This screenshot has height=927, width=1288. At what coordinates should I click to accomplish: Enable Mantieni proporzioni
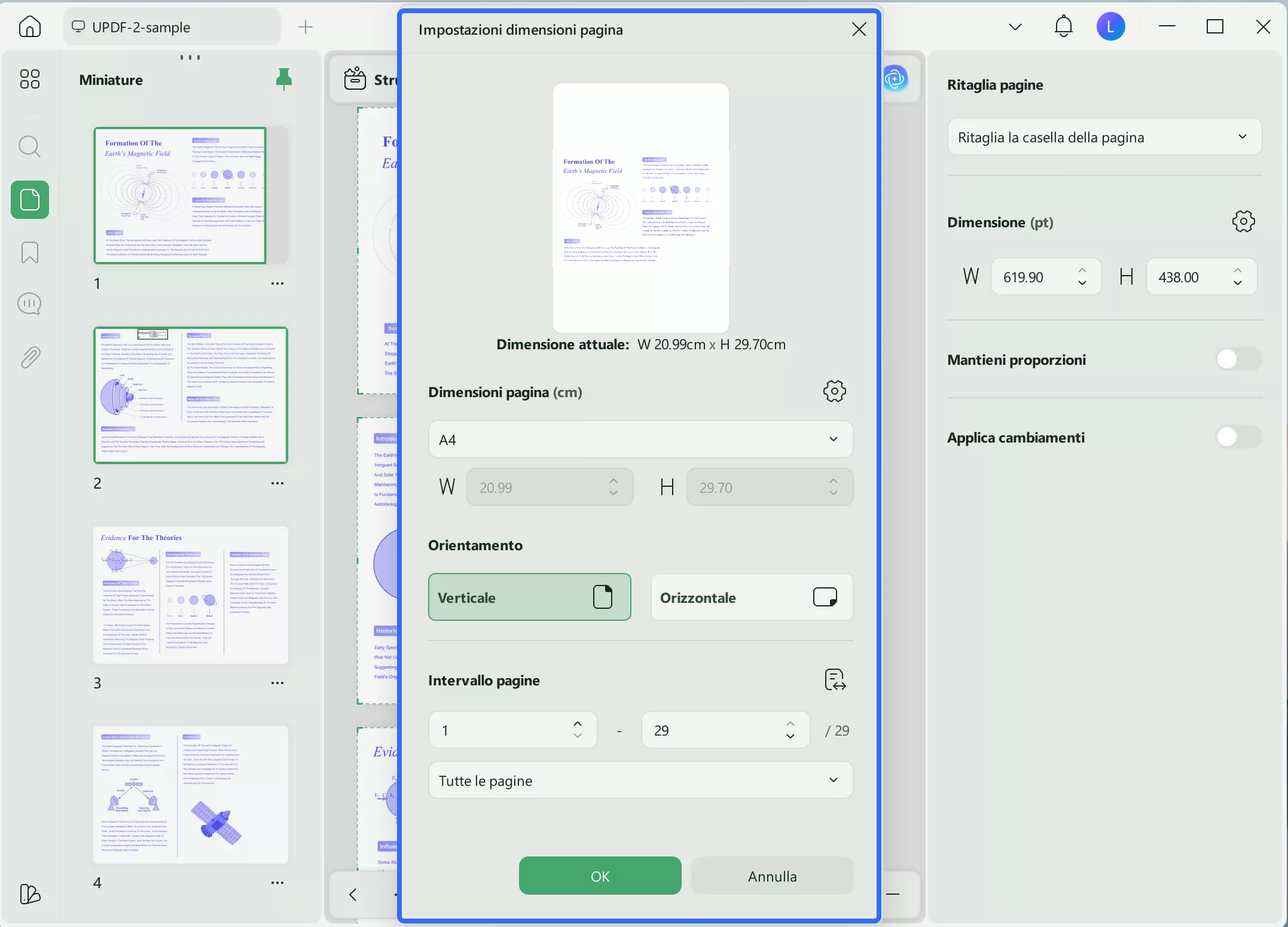1237,359
